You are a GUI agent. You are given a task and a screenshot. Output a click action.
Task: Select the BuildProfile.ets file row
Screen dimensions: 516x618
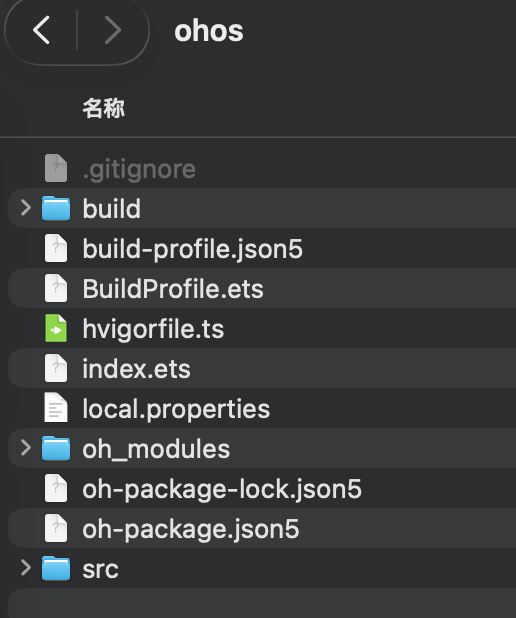point(262,288)
